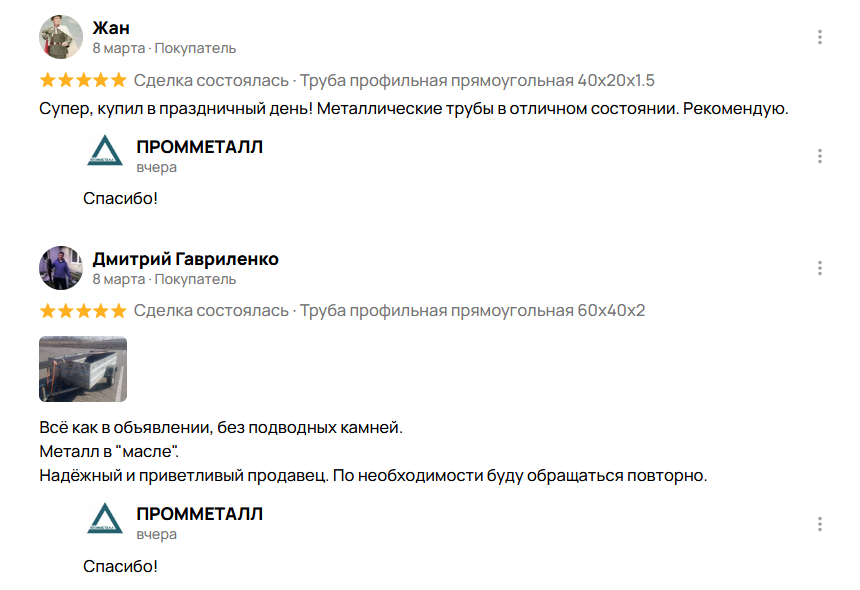Open reviewer name Дмитрий Гавриленко
Screen dimensions: 860x590
pyautogui.click(x=185, y=259)
